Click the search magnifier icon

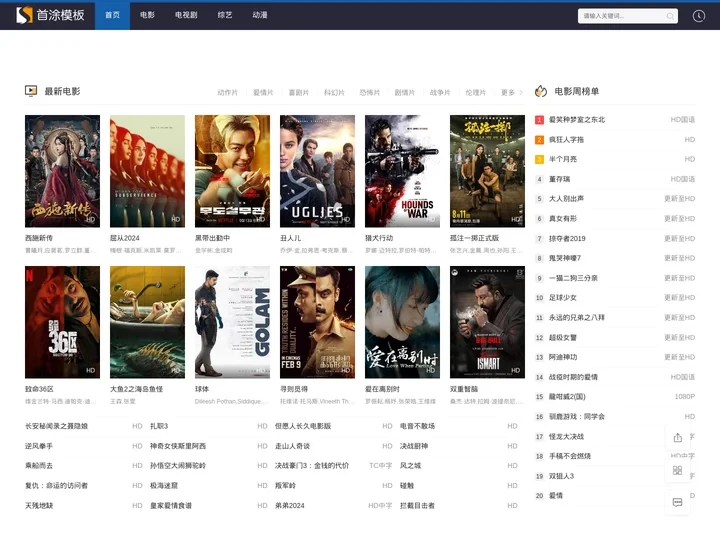click(670, 16)
